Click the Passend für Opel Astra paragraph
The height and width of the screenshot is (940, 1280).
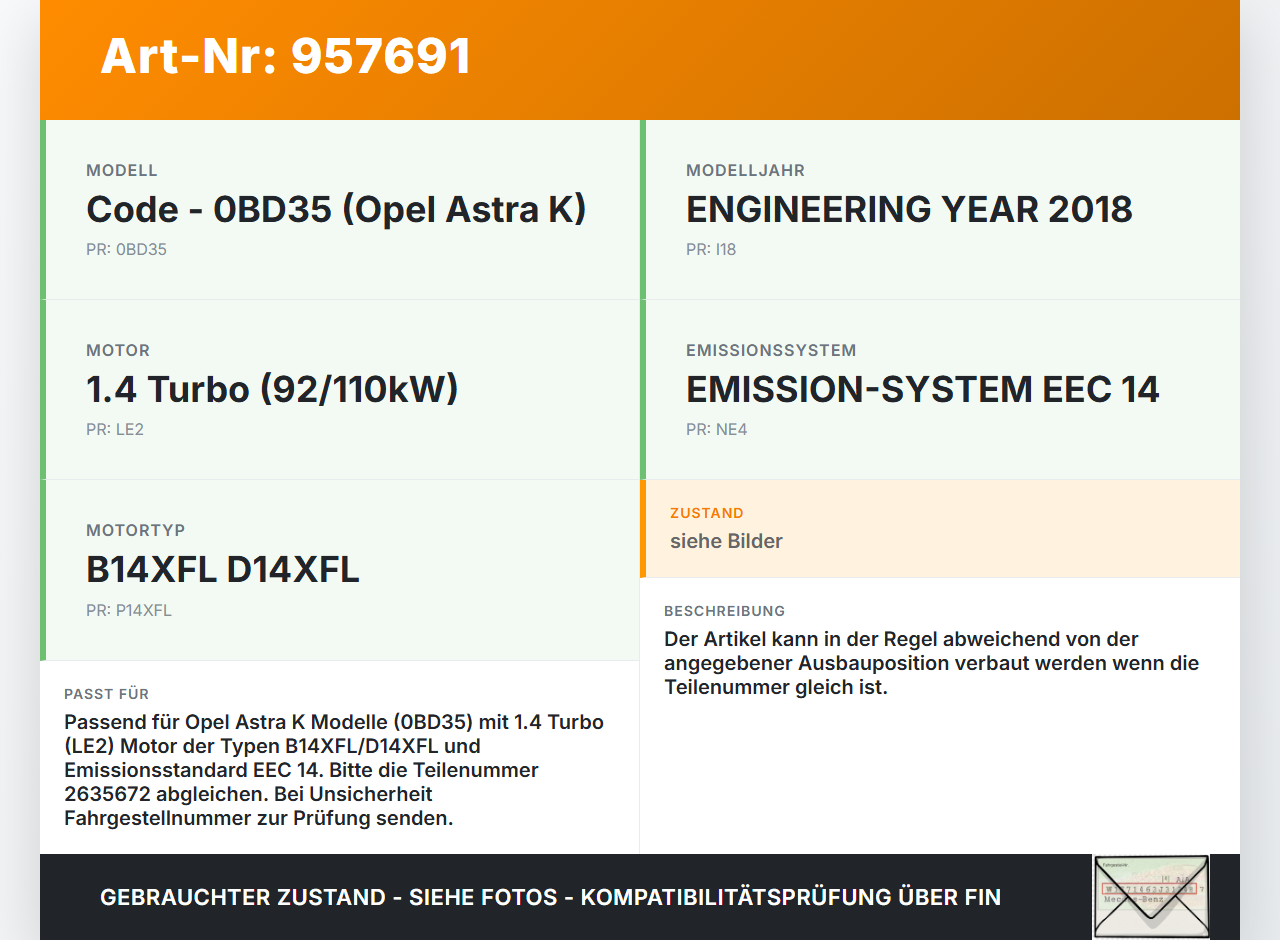pyautogui.click(x=334, y=770)
